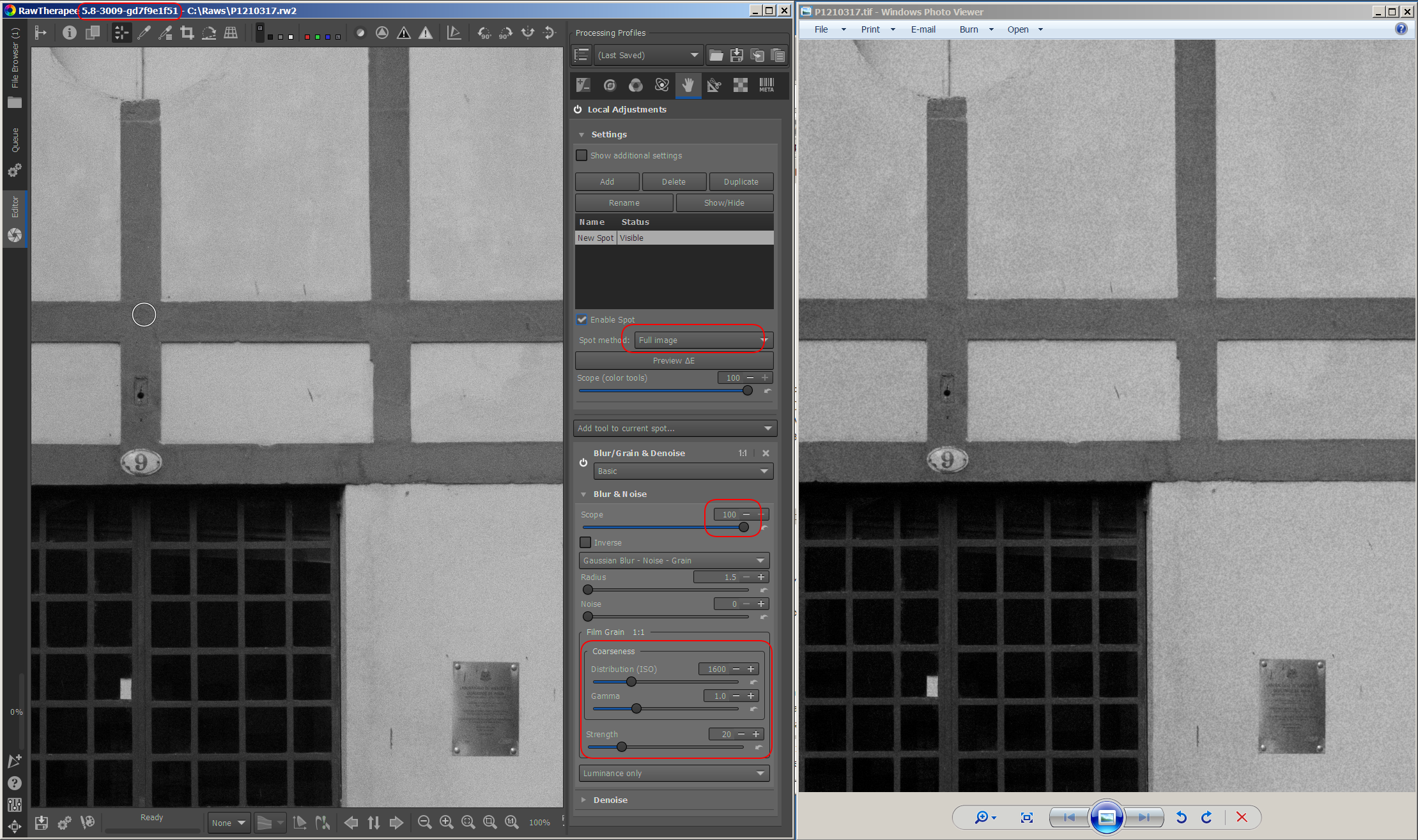Select the white balance color picker tool
1418x840 pixels.
click(x=144, y=33)
